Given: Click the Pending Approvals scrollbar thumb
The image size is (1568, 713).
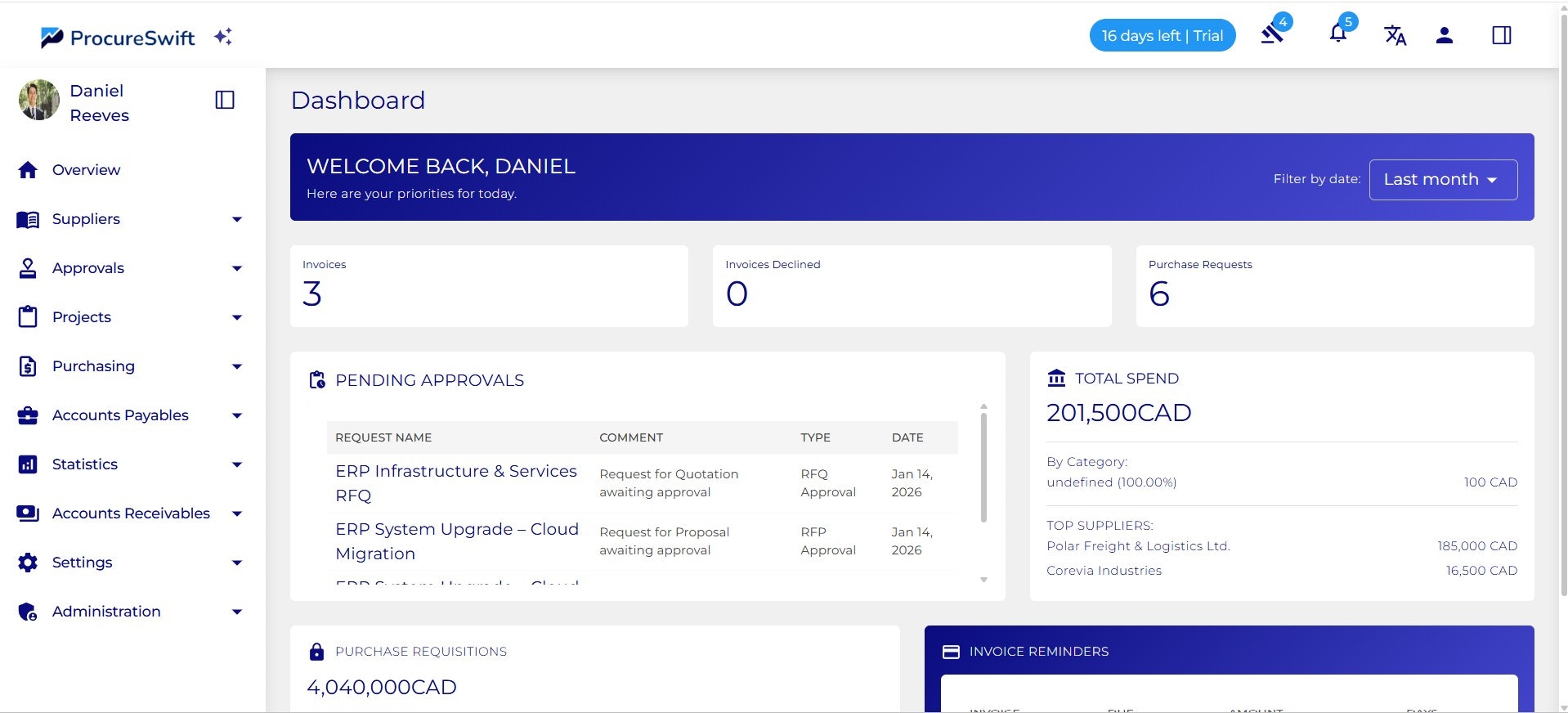Looking at the screenshot, I should 983,467.
